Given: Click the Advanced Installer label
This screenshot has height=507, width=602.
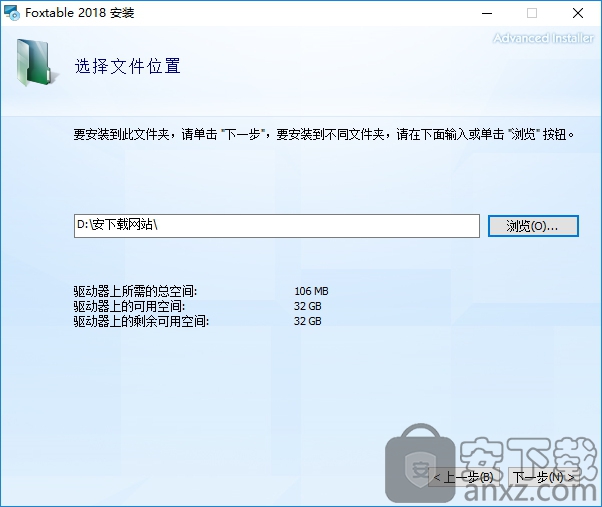Looking at the screenshot, I should (543, 38).
